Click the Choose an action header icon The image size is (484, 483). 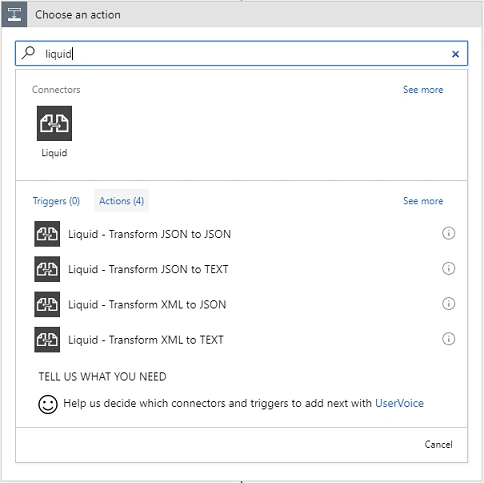14,14
